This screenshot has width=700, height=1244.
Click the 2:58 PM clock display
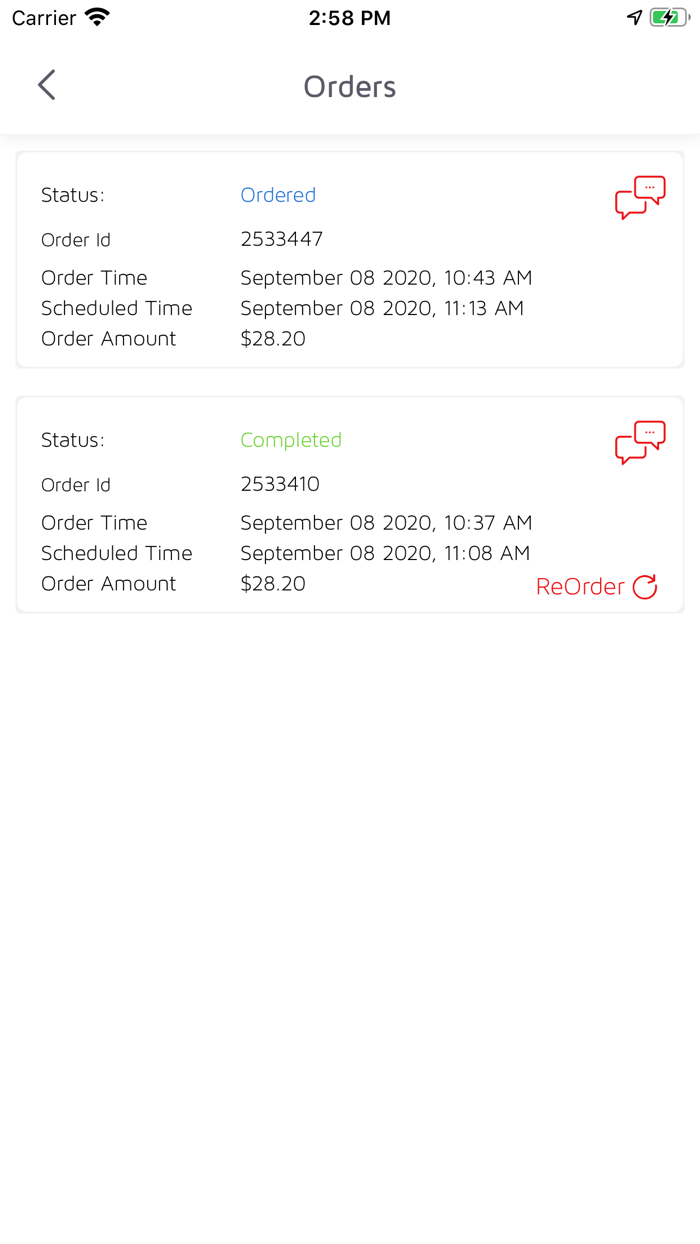tap(349, 17)
